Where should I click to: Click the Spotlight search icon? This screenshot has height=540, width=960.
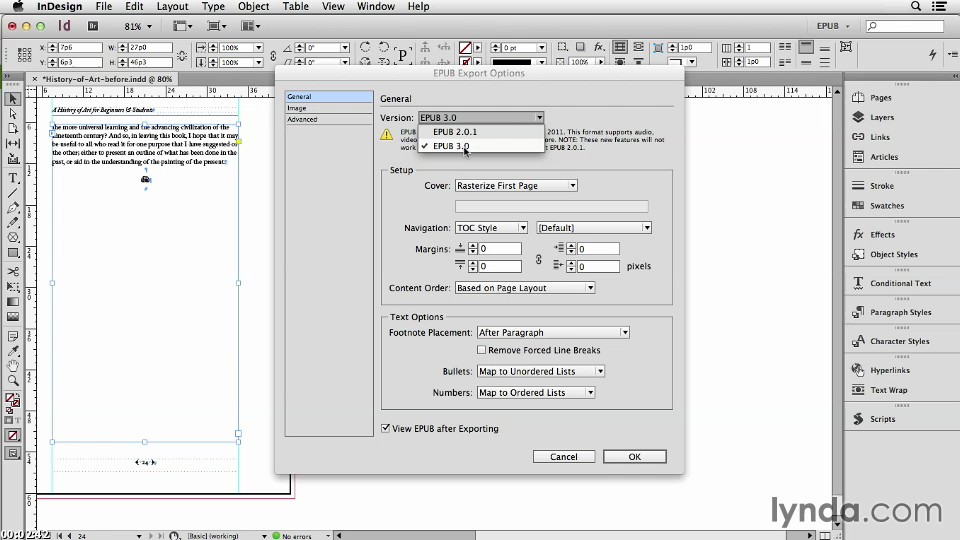click(916, 6)
